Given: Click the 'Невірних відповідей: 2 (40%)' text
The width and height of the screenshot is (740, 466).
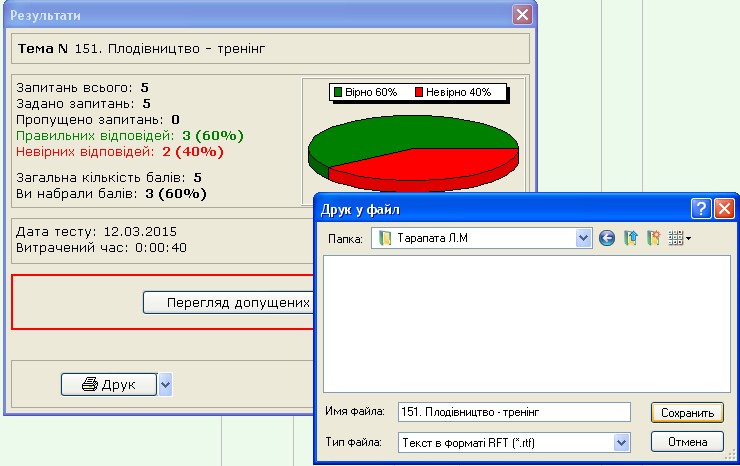Looking at the screenshot, I should click(120, 152).
